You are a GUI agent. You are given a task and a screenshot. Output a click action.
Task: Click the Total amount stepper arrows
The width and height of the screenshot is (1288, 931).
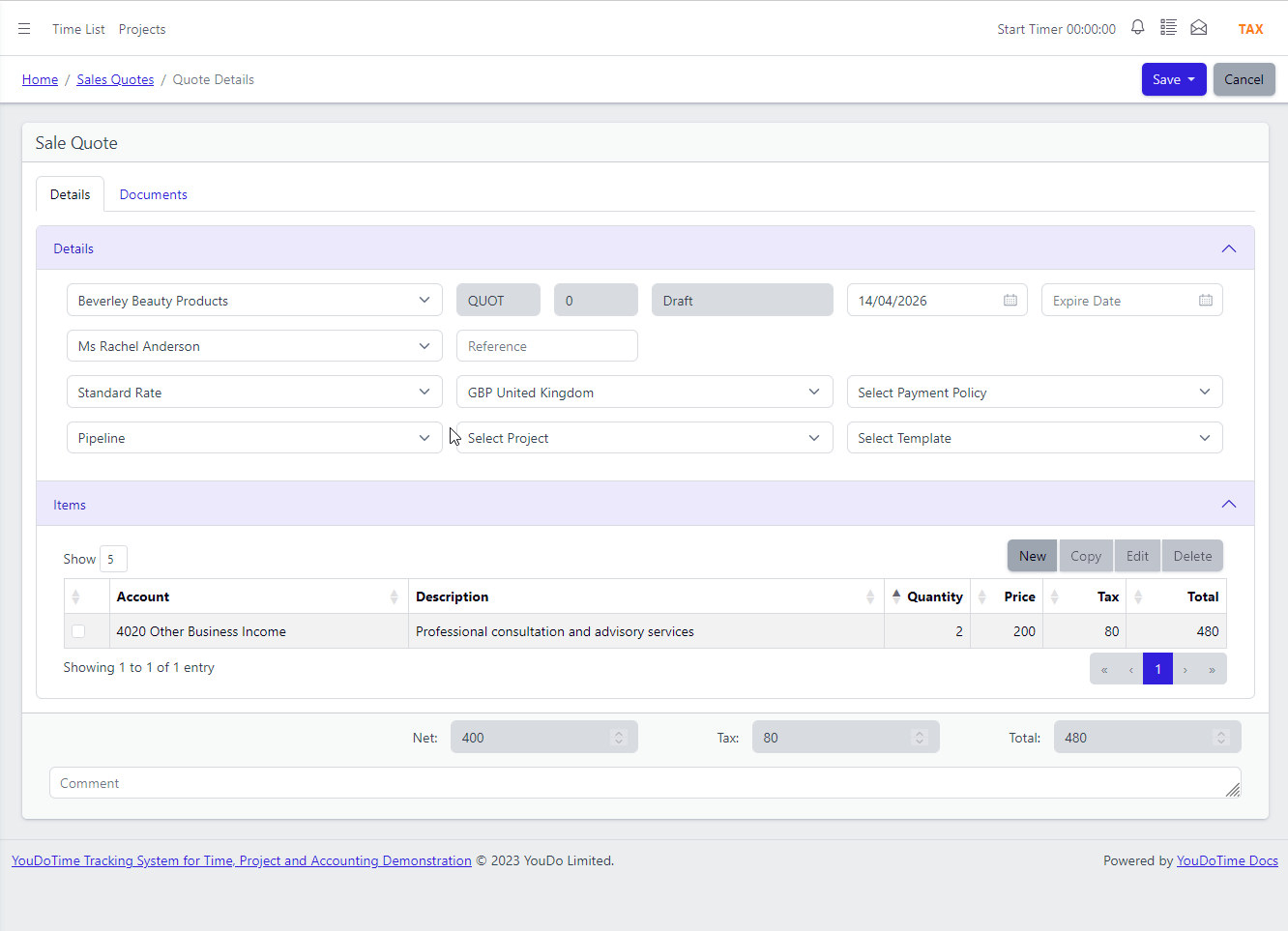pyautogui.click(x=1221, y=738)
